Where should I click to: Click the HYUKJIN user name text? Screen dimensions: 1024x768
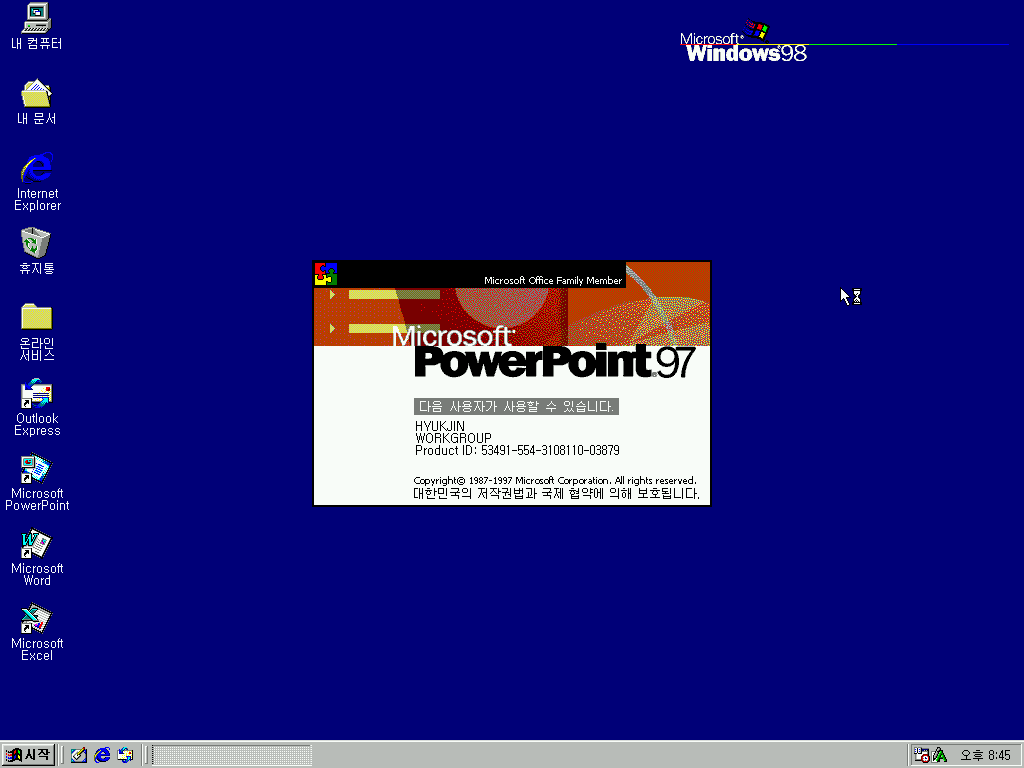pyautogui.click(x=440, y=426)
